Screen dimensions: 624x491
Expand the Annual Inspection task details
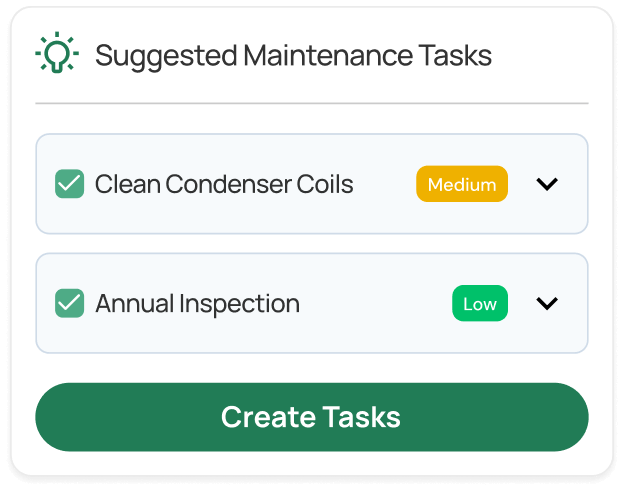coord(546,303)
